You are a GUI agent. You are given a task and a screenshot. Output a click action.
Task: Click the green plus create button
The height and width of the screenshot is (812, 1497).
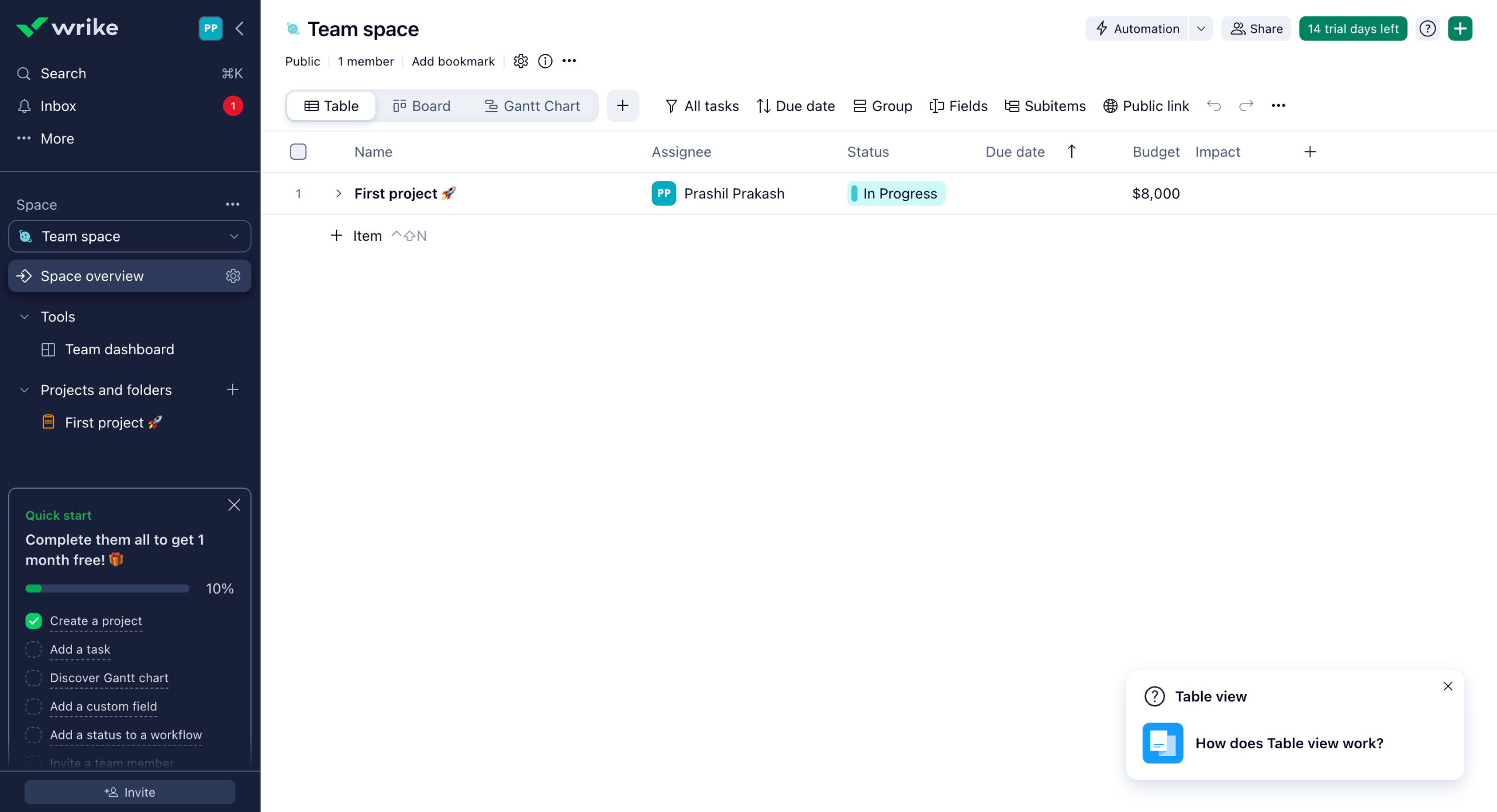tap(1460, 29)
